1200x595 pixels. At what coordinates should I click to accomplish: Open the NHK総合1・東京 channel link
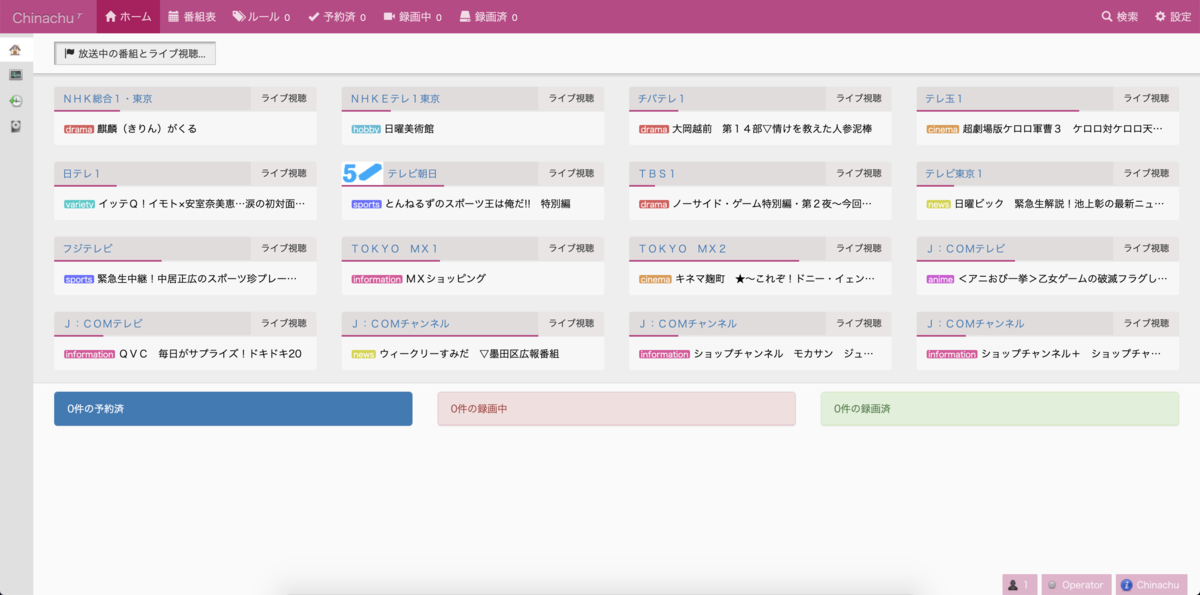[x=108, y=99]
